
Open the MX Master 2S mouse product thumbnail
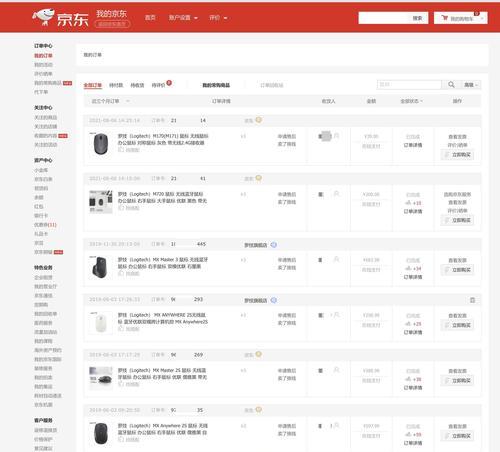[x=101, y=378]
